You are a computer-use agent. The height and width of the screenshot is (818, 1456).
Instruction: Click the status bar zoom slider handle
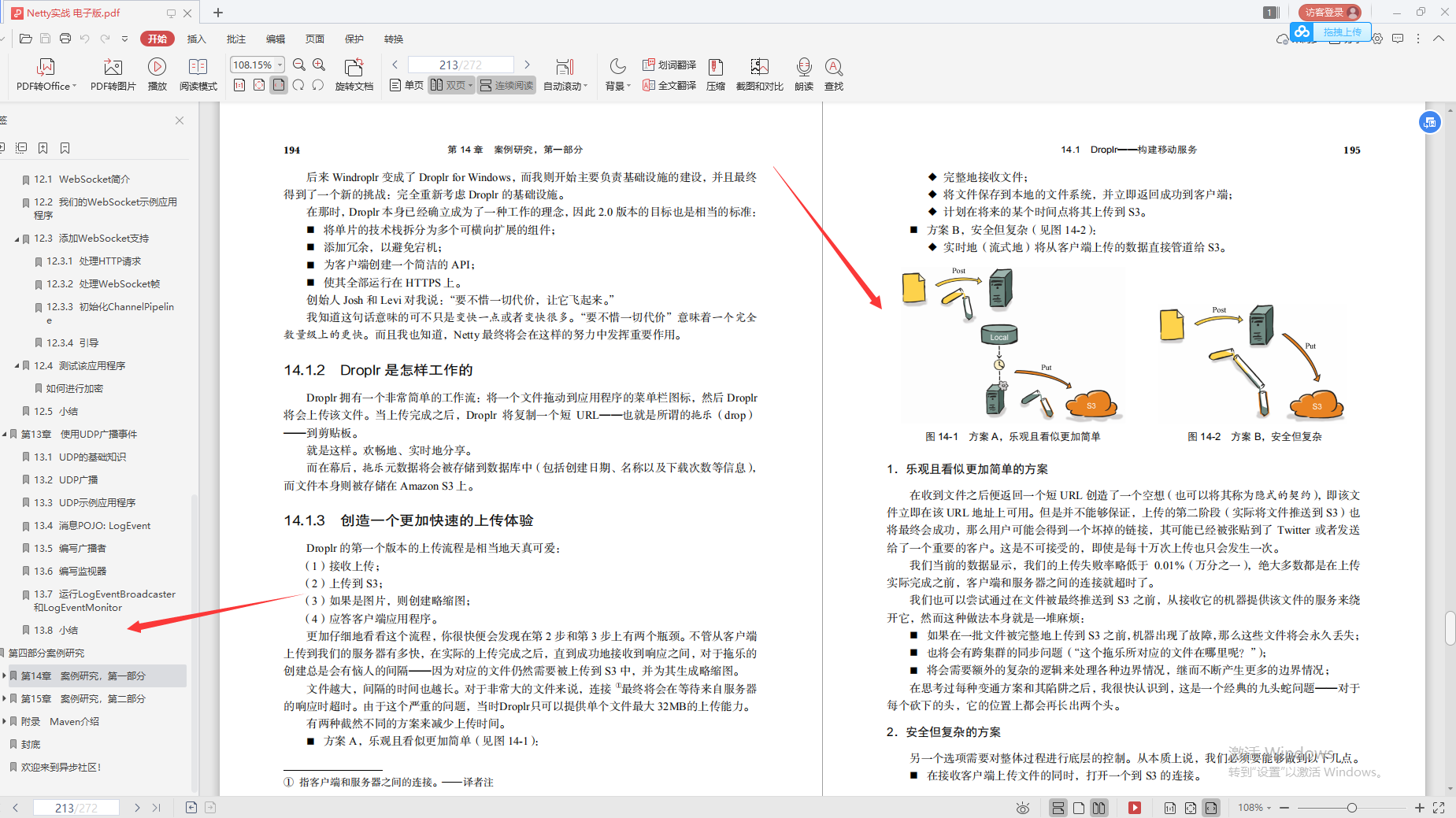tap(1351, 808)
